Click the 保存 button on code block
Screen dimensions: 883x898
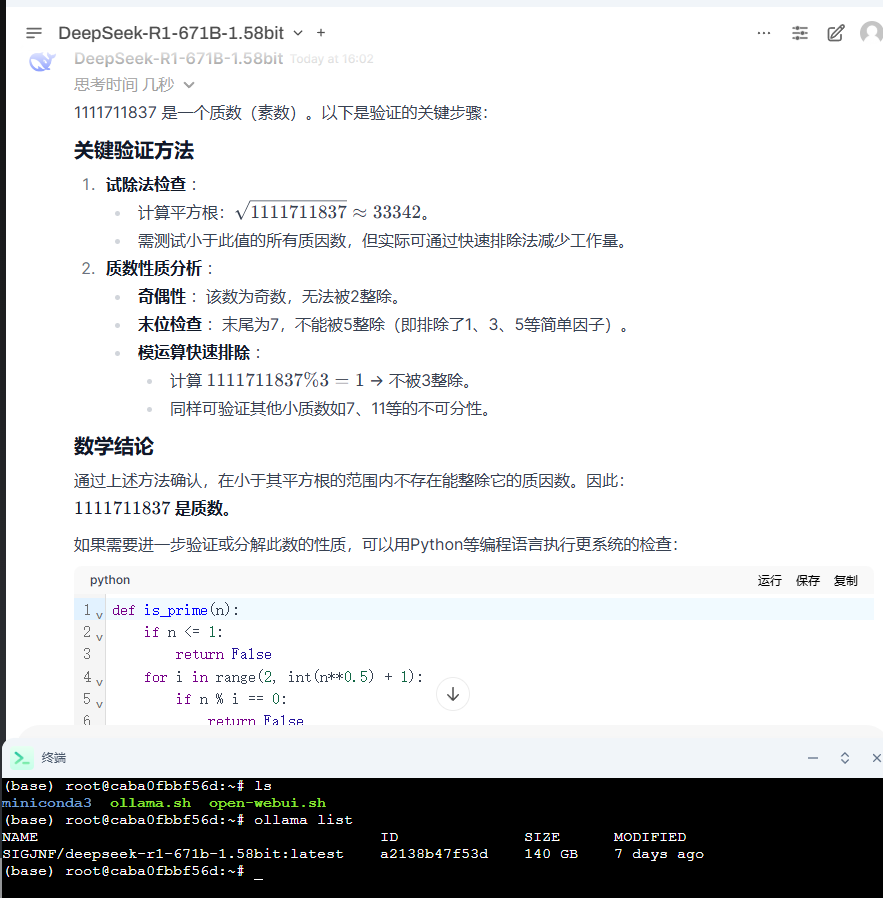coord(807,581)
